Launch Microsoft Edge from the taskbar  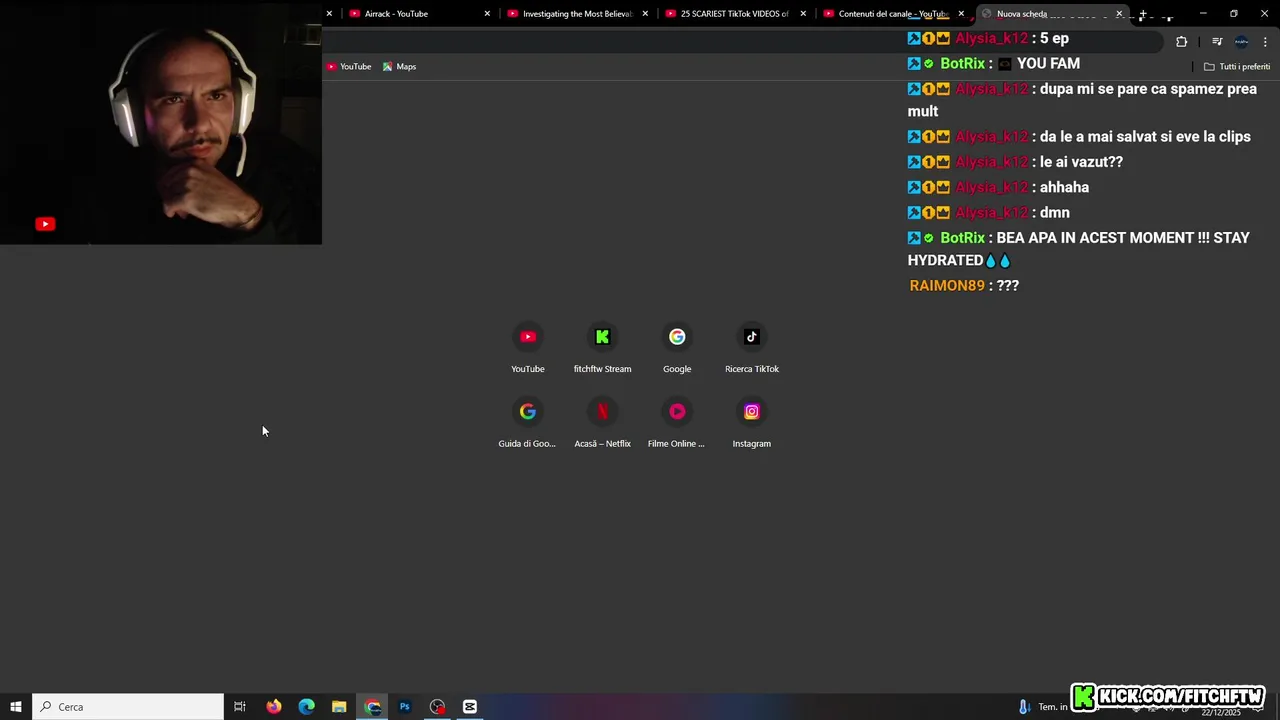[307, 707]
